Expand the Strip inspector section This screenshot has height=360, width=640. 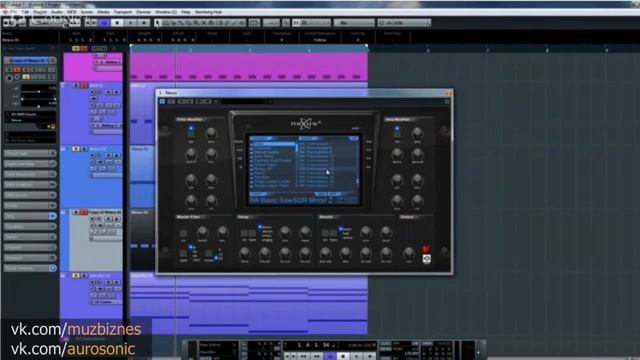pyautogui.click(x=29, y=216)
